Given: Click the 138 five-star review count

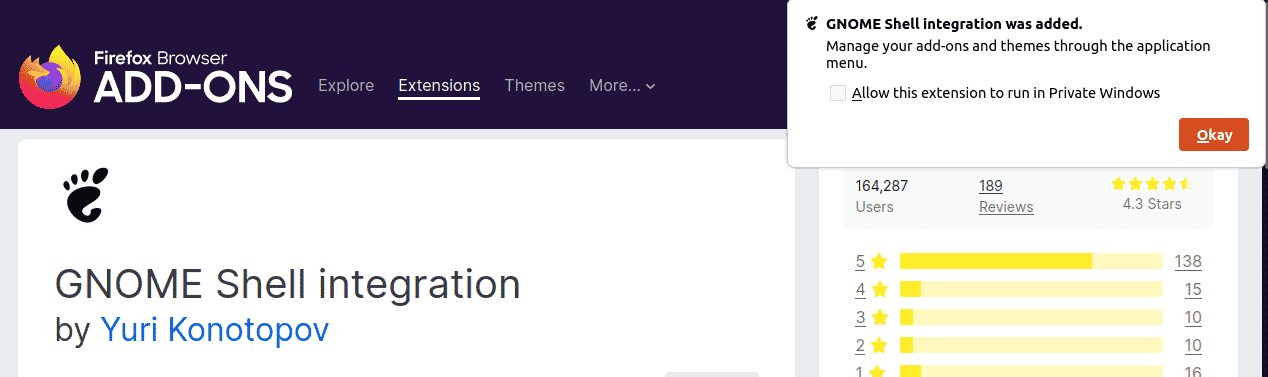Looking at the screenshot, I should pos(1188,262).
